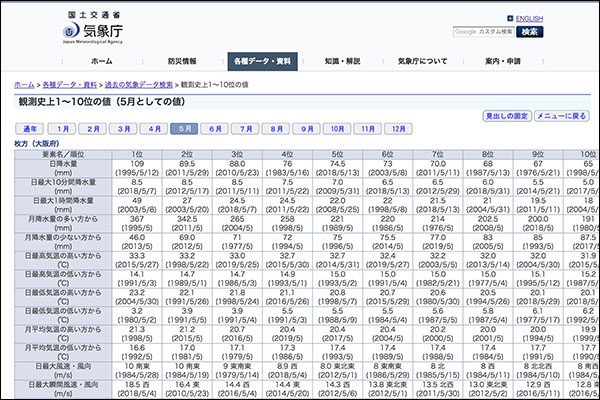Click the 21.3 (1998/5) mean temperature cell

coord(137,333)
